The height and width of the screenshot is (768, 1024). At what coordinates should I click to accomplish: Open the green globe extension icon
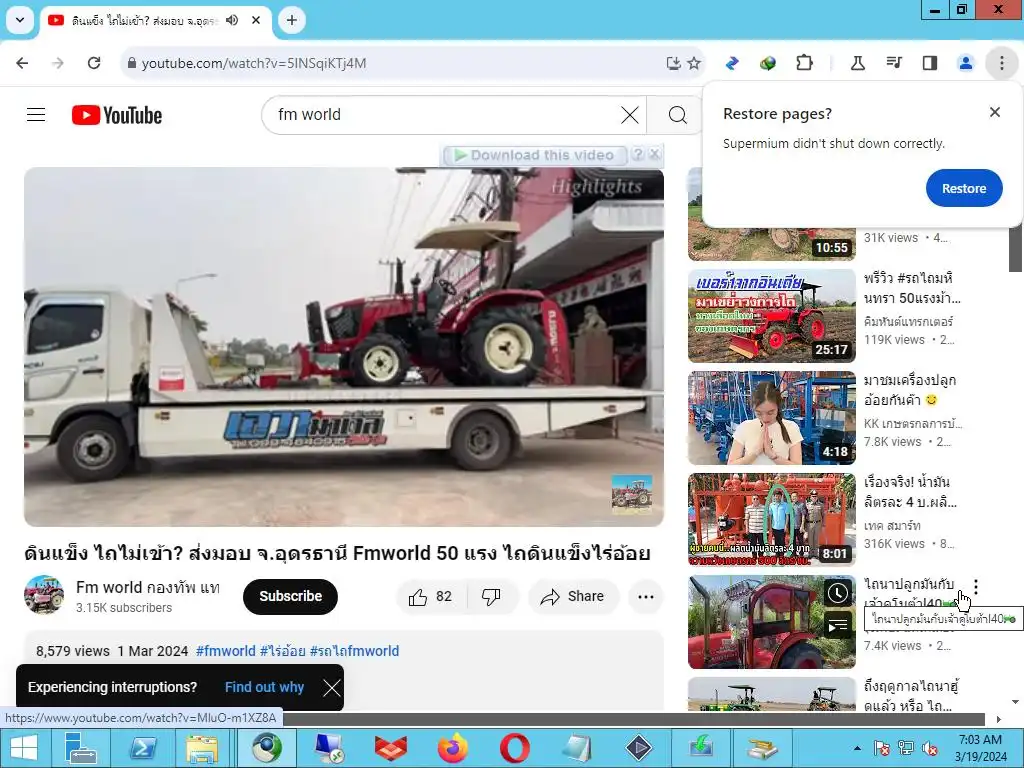(x=768, y=63)
